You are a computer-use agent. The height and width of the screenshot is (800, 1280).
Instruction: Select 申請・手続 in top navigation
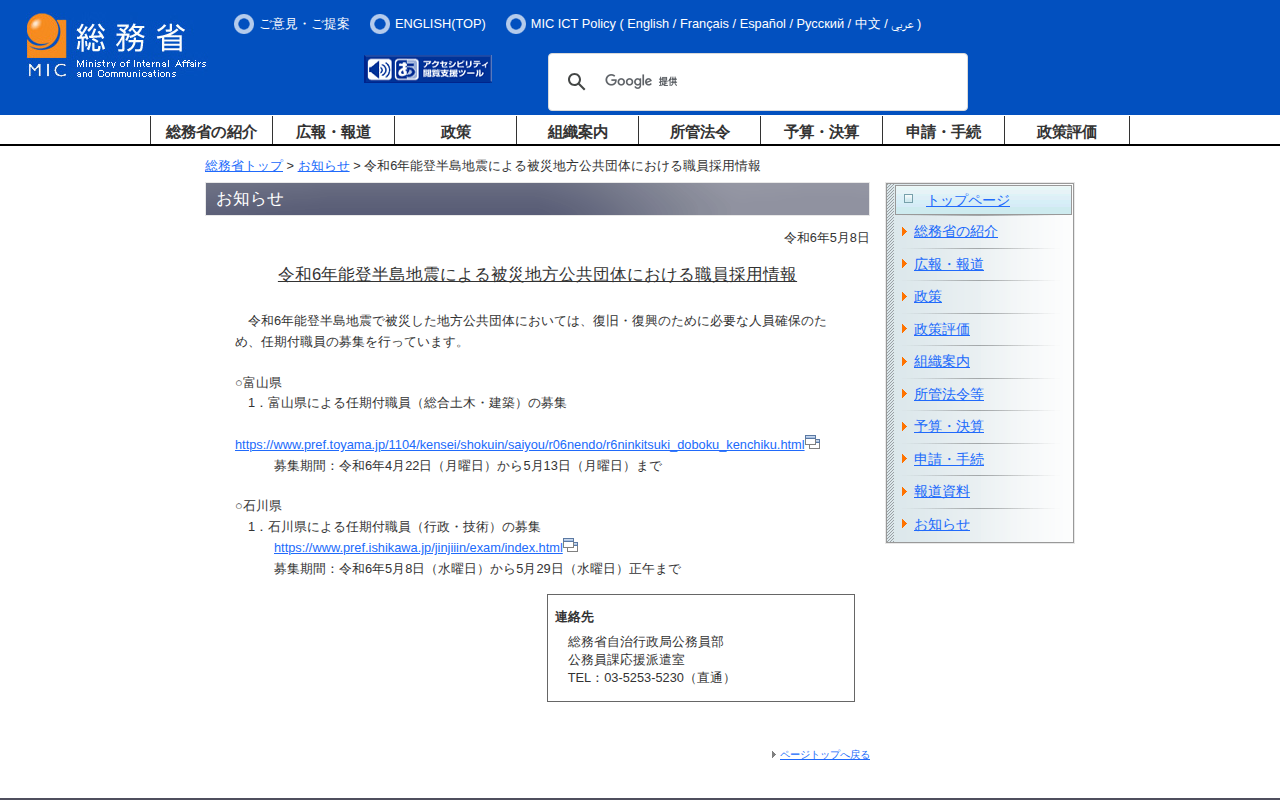[x=943, y=131]
